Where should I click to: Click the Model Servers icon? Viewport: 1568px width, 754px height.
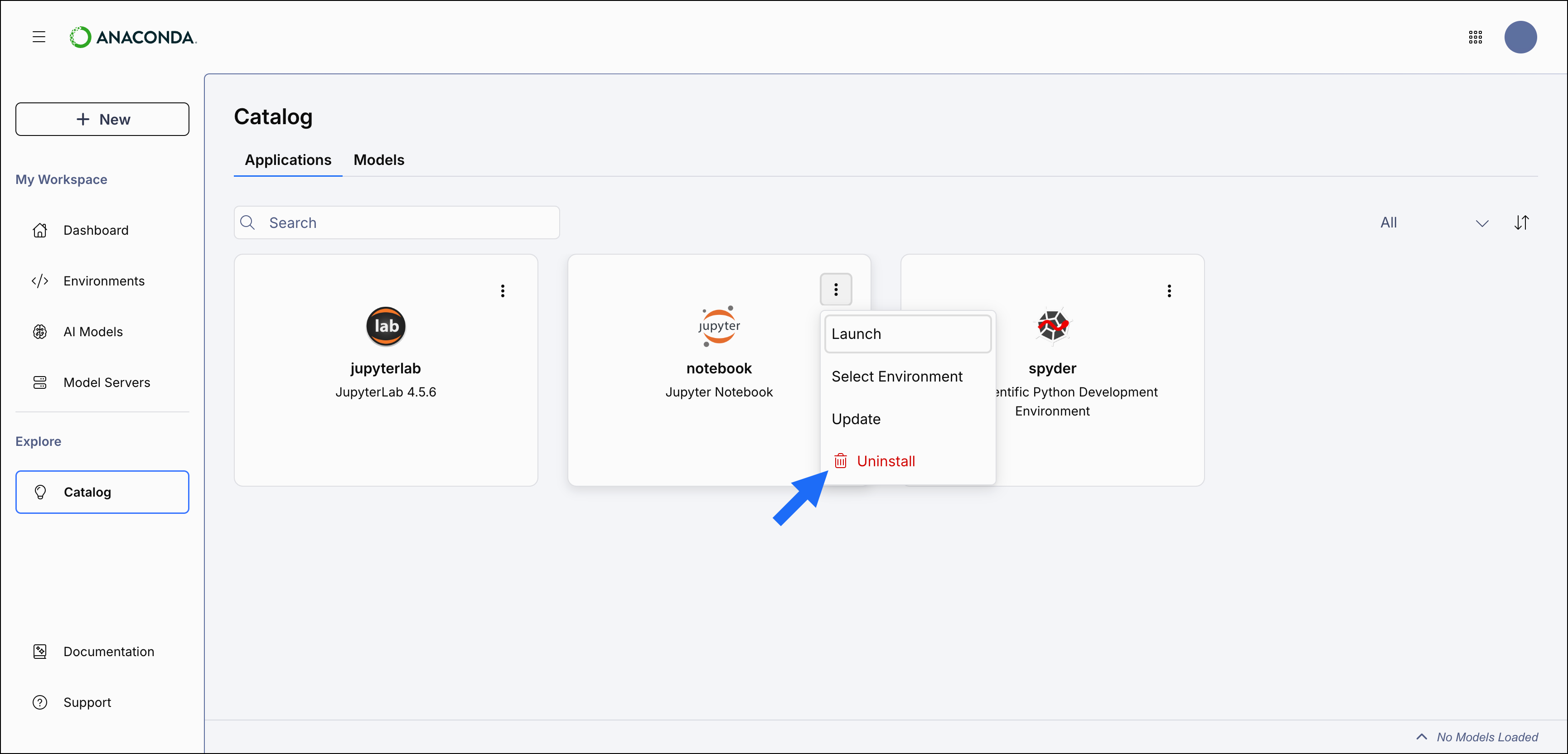[40, 382]
